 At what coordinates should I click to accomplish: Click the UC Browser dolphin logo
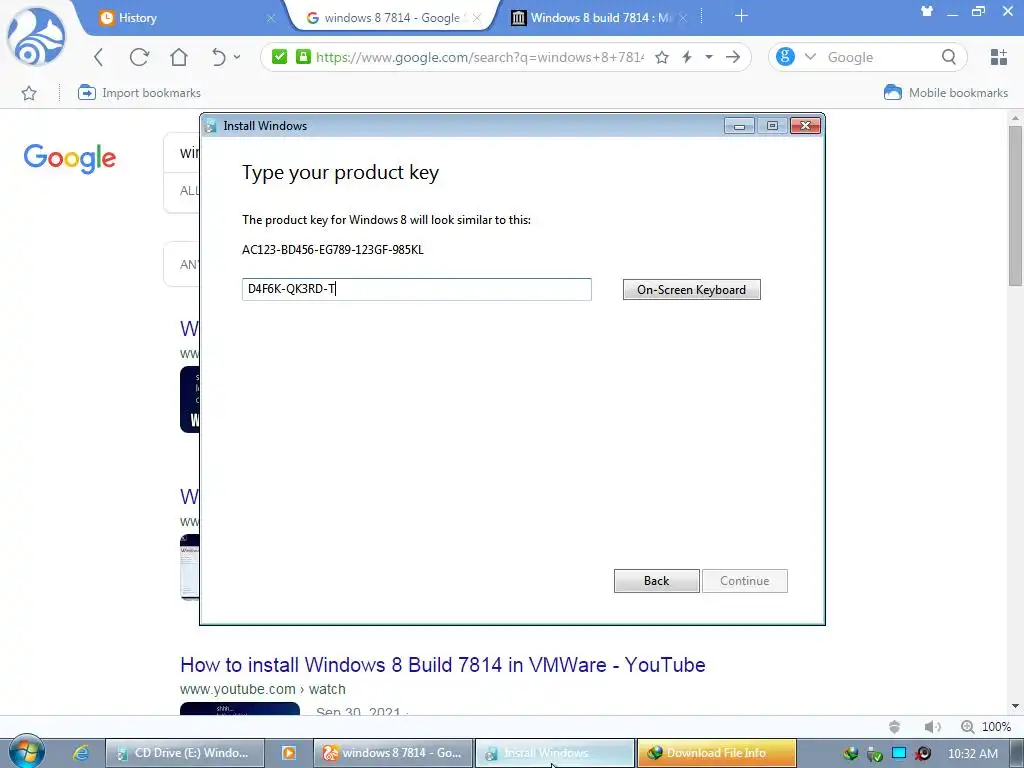[36, 38]
